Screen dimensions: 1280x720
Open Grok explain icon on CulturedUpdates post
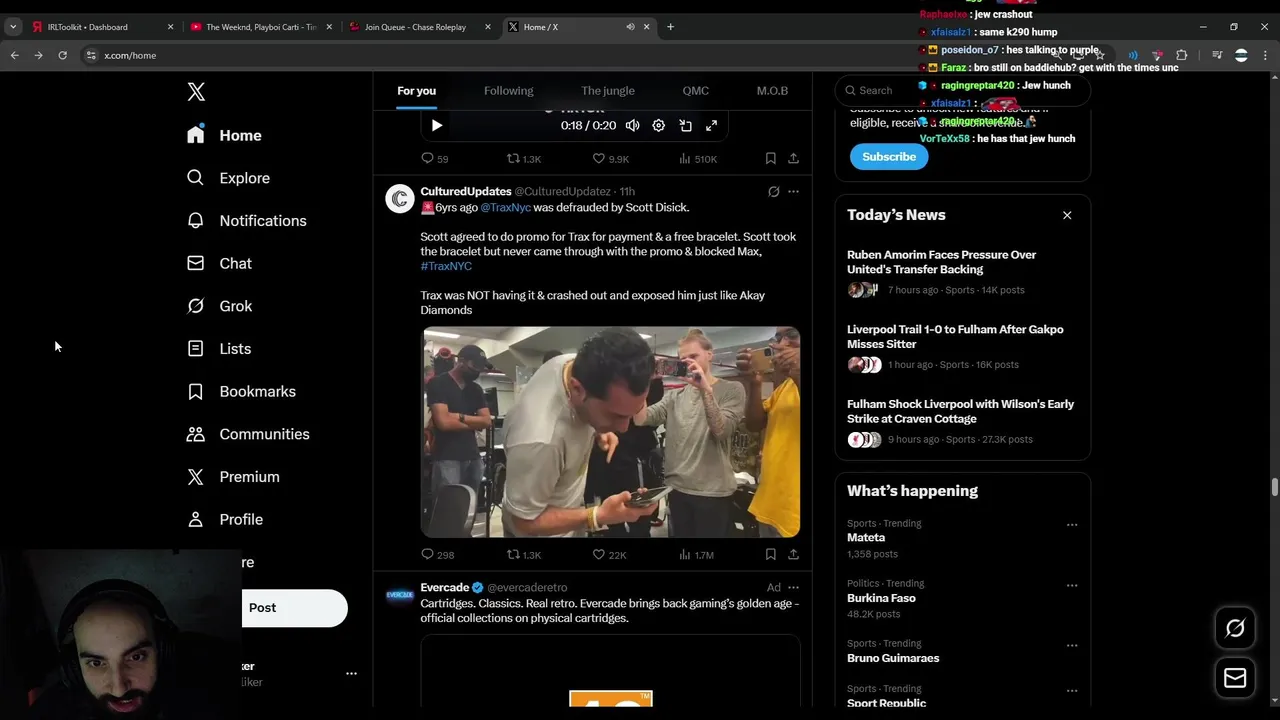pyautogui.click(x=773, y=191)
